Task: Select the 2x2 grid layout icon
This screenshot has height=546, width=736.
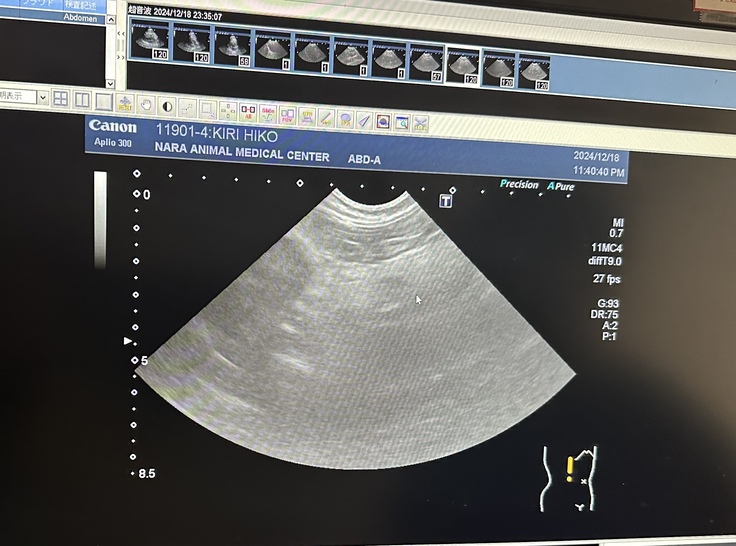Action: click(x=61, y=98)
